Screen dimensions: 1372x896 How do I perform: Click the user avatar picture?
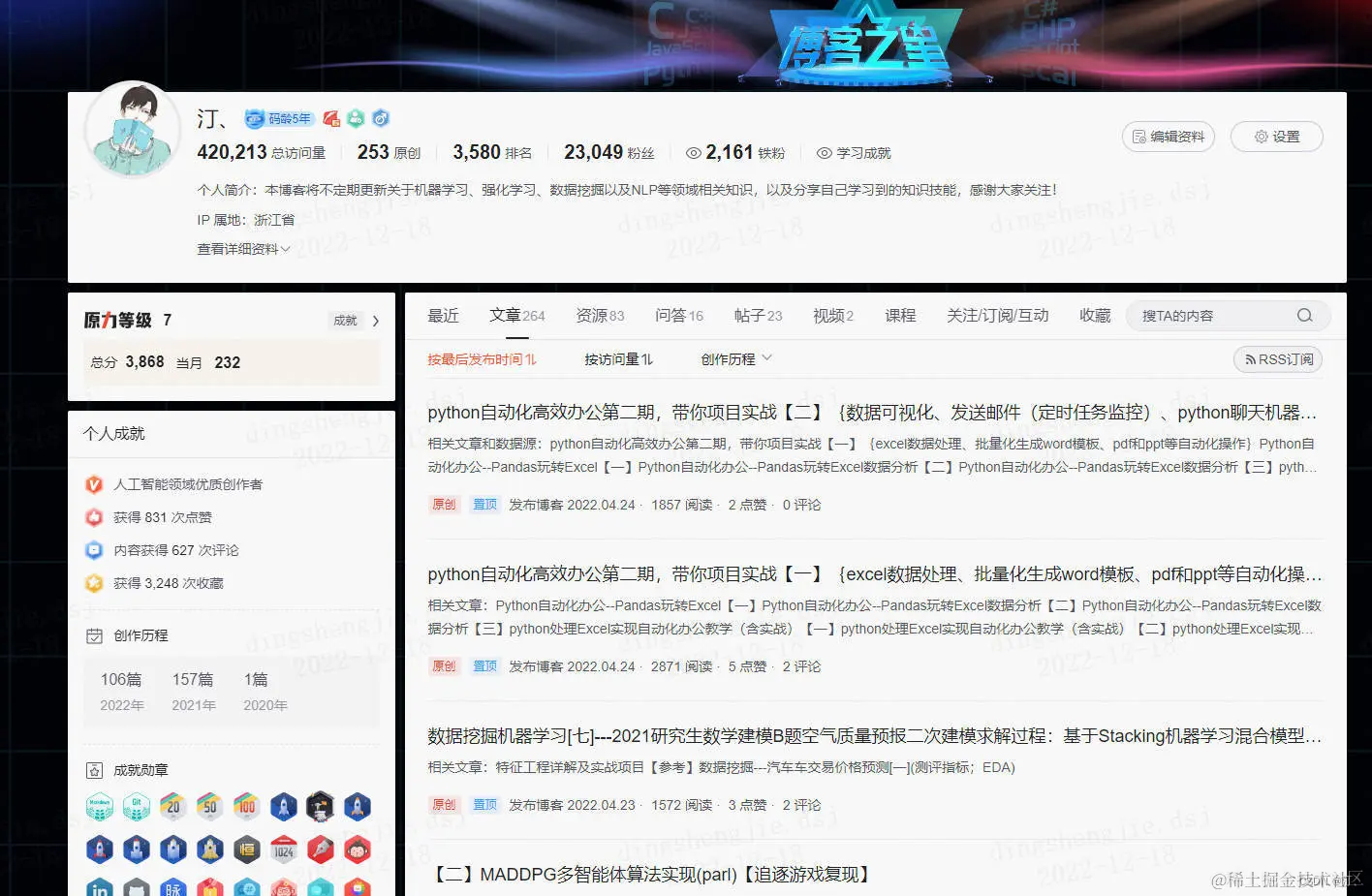pos(134,130)
